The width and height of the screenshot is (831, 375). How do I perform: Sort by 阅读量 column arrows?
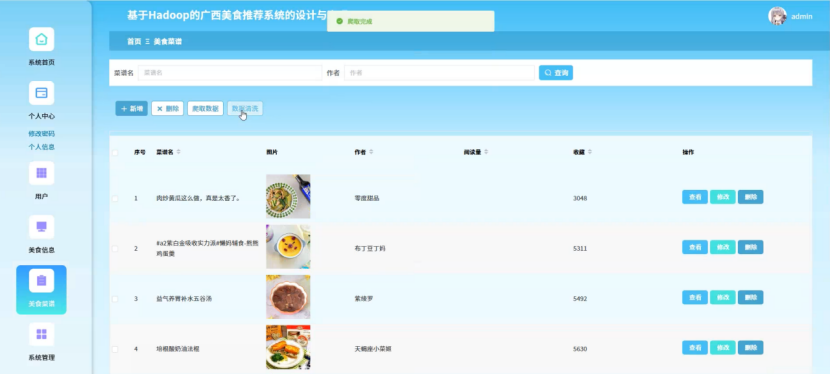tap(486, 152)
